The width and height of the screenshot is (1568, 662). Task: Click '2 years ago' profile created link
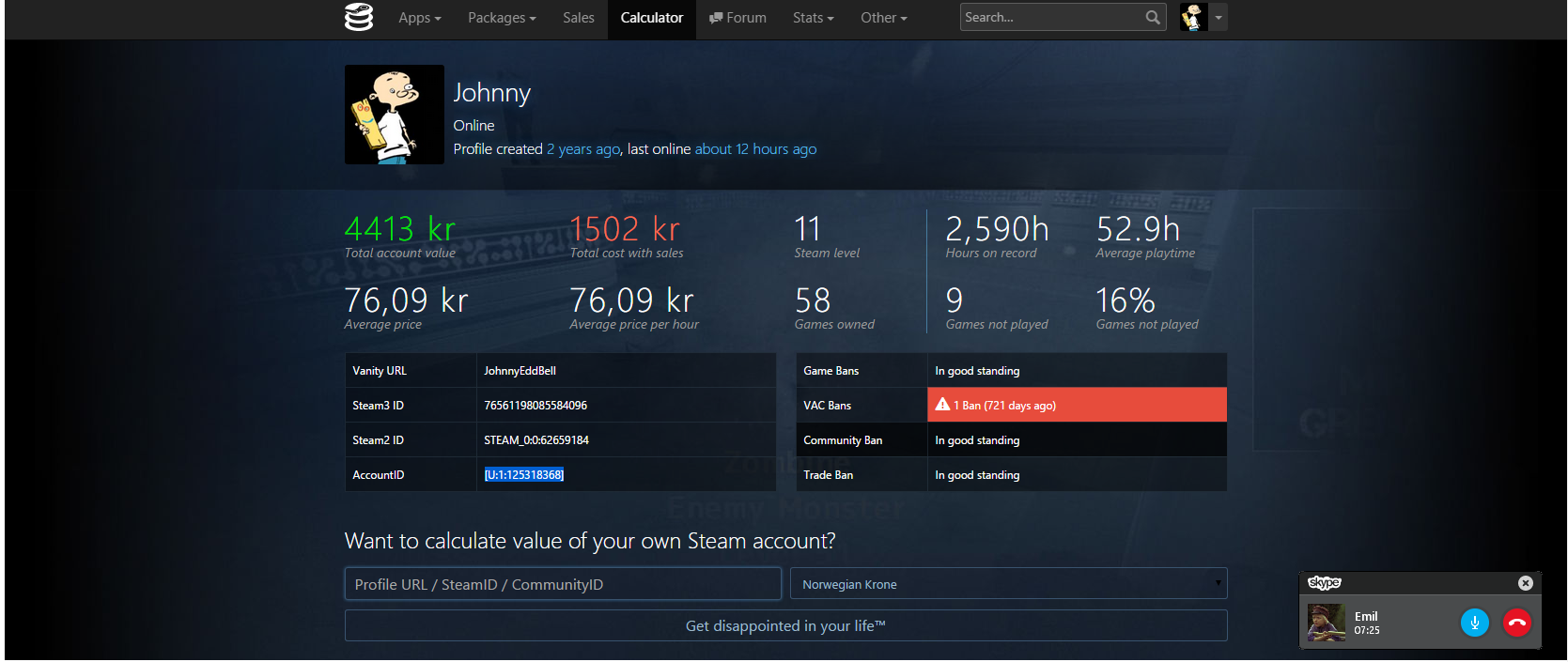[x=583, y=149]
